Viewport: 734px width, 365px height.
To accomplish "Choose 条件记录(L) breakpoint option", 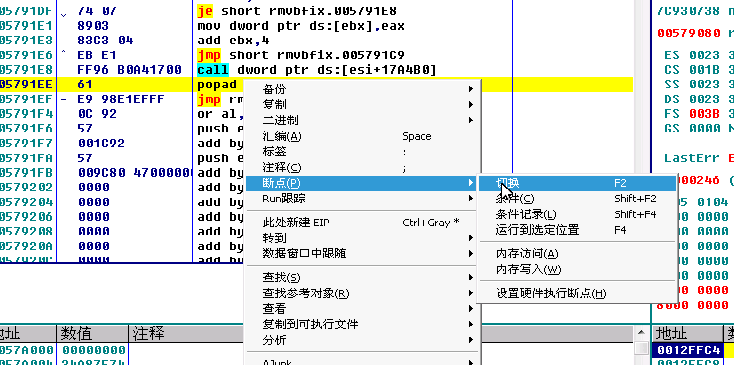I will pos(577,214).
